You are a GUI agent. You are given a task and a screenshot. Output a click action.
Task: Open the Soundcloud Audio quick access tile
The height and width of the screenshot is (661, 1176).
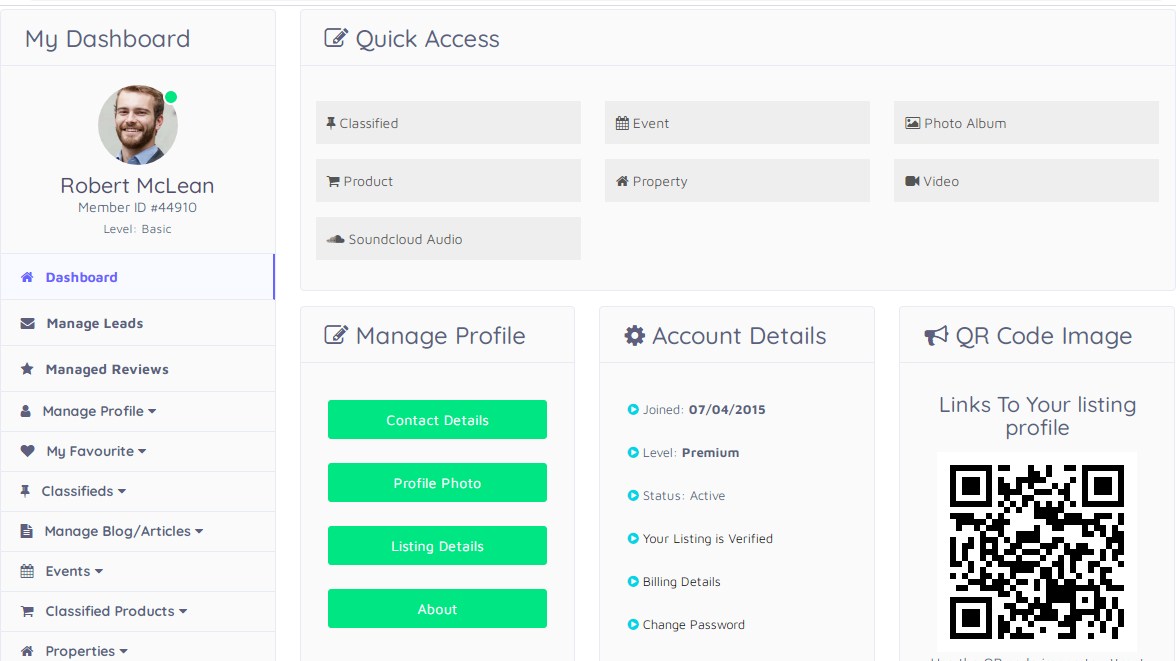(448, 239)
